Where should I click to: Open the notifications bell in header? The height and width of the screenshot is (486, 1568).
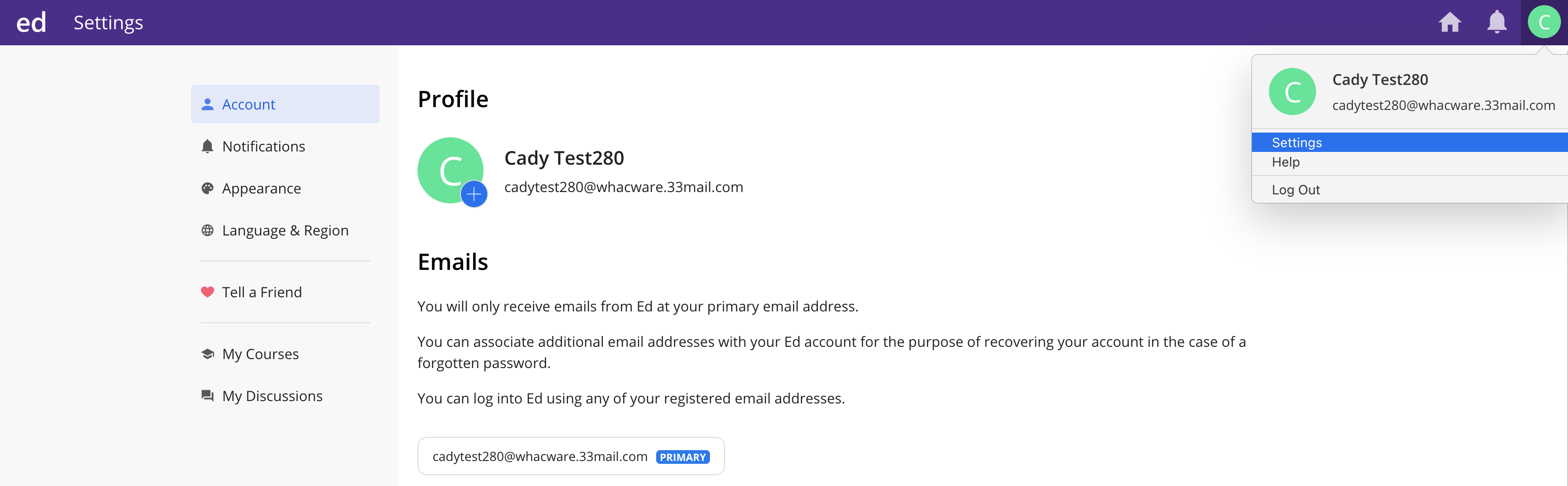coord(1496,23)
